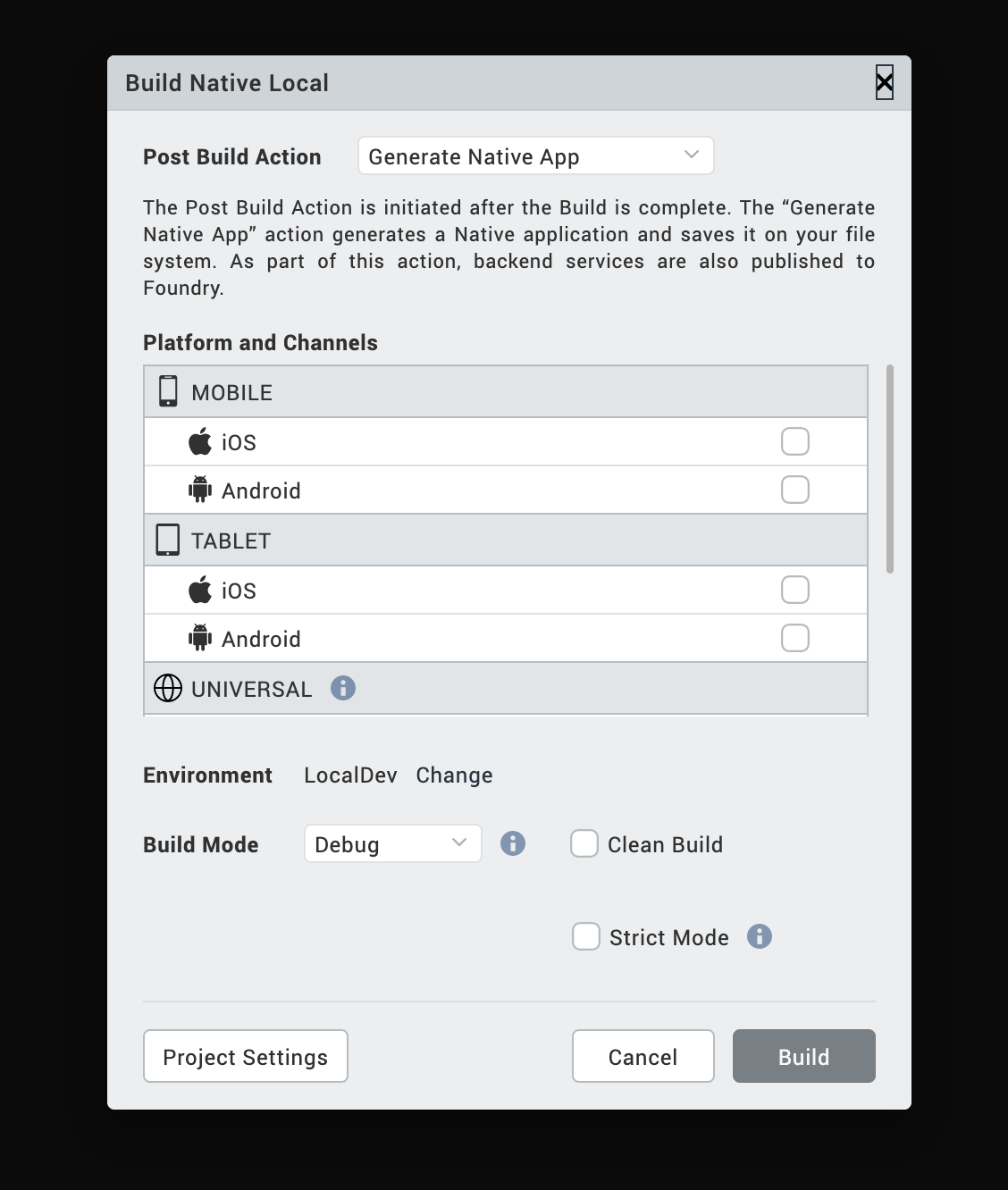
Task: Toggle the Clean Build checkbox
Action: [584, 843]
